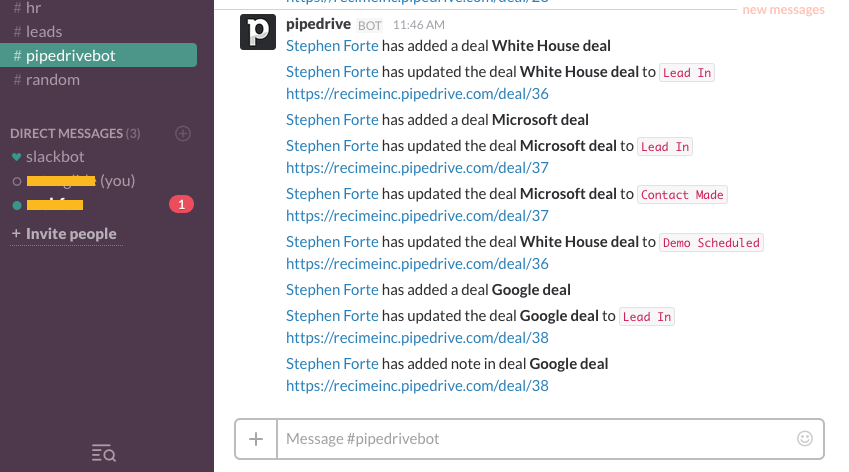Click Stephen Forte name in first message
Viewport: 849px width, 472px height.
tap(332, 45)
